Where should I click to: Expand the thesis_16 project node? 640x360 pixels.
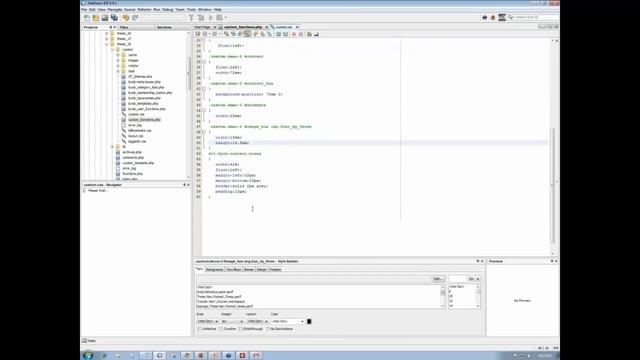107,33
